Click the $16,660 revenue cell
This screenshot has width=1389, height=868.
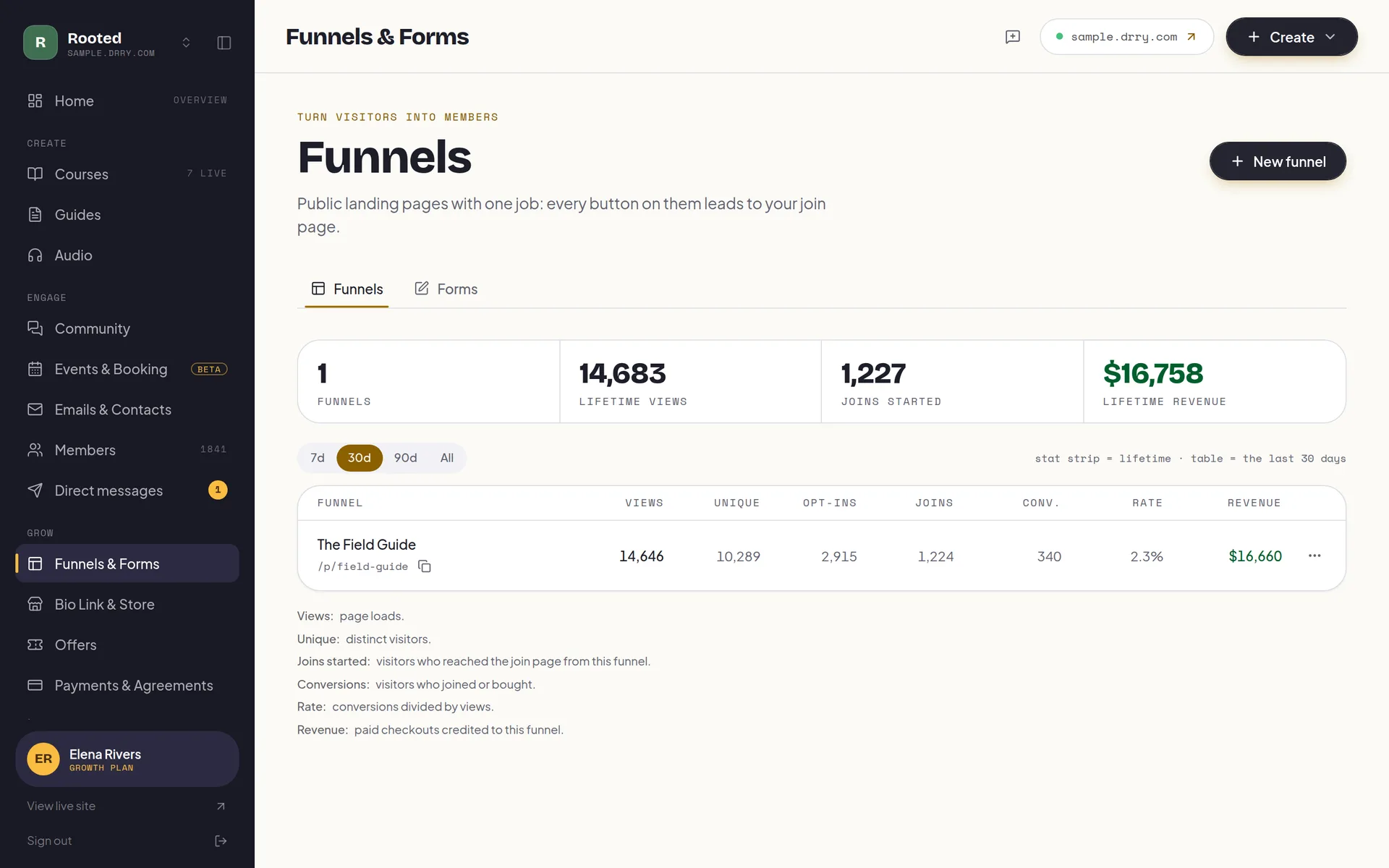1255,556
